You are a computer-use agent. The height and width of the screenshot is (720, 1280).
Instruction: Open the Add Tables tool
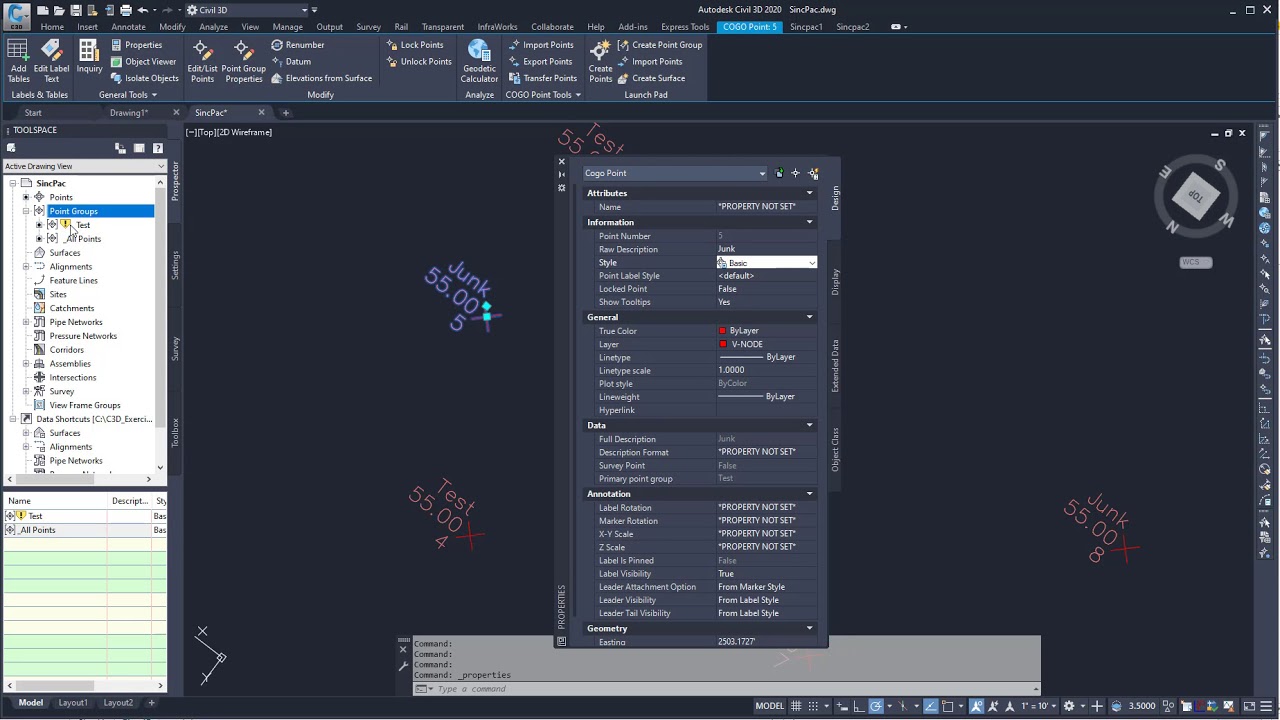tap(18, 60)
